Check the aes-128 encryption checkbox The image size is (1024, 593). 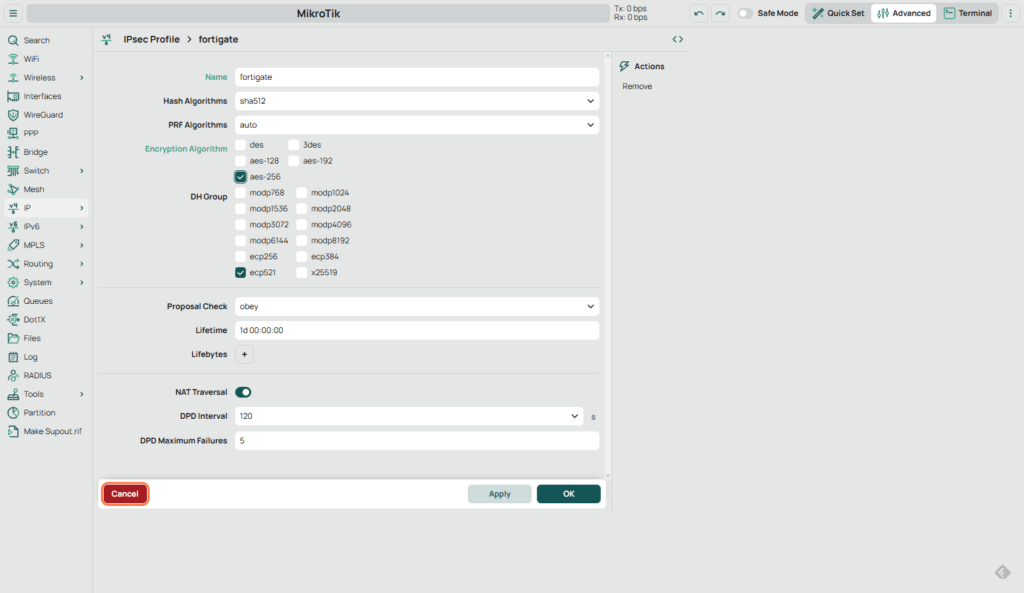coord(241,161)
